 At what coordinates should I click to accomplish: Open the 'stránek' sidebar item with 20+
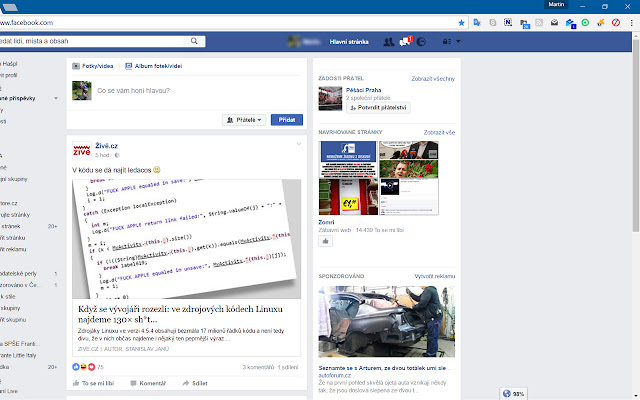(29, 226)
